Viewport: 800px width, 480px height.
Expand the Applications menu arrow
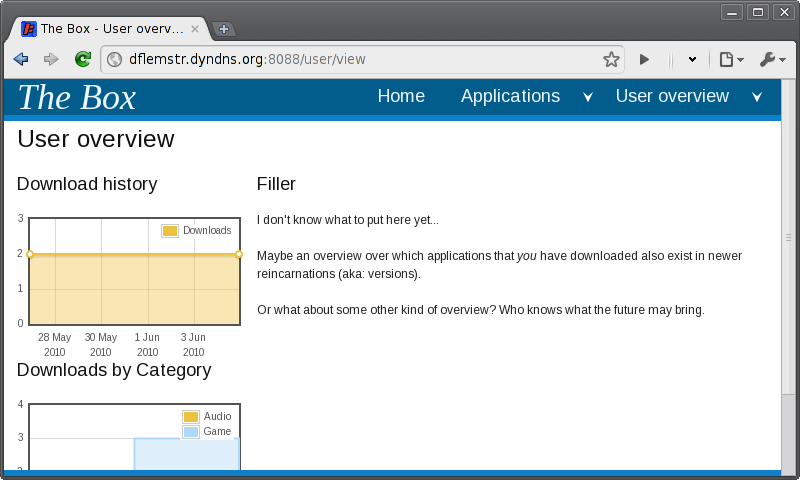pyautogui.click(x=588, y=97)
